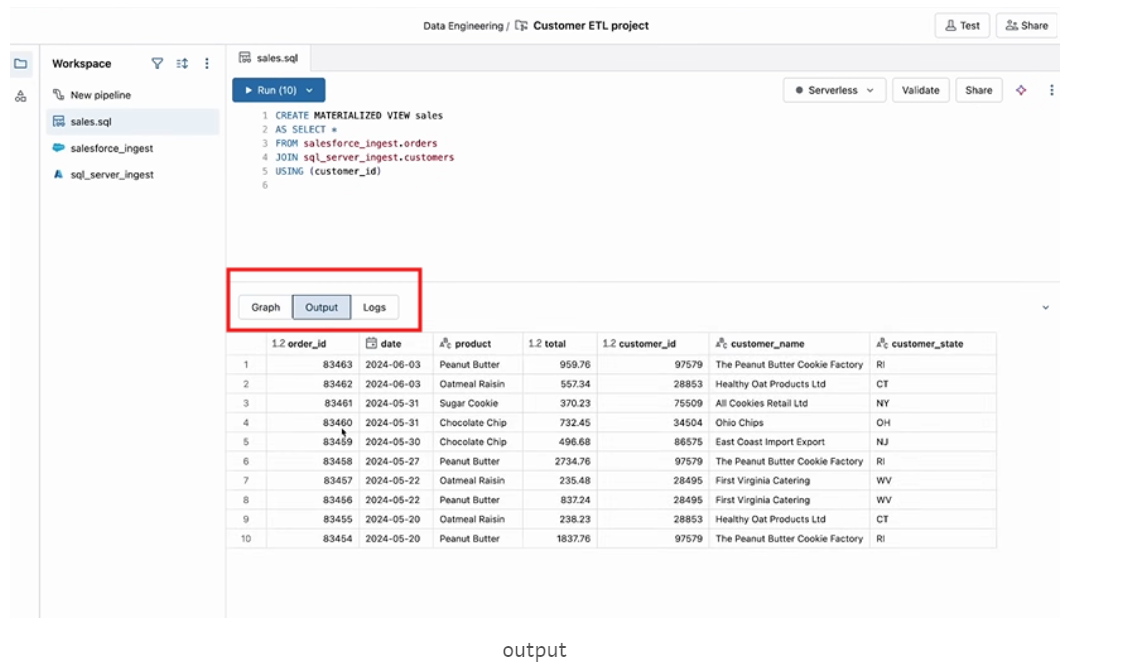Open the folder panel icon in the left sidebar

19,62
